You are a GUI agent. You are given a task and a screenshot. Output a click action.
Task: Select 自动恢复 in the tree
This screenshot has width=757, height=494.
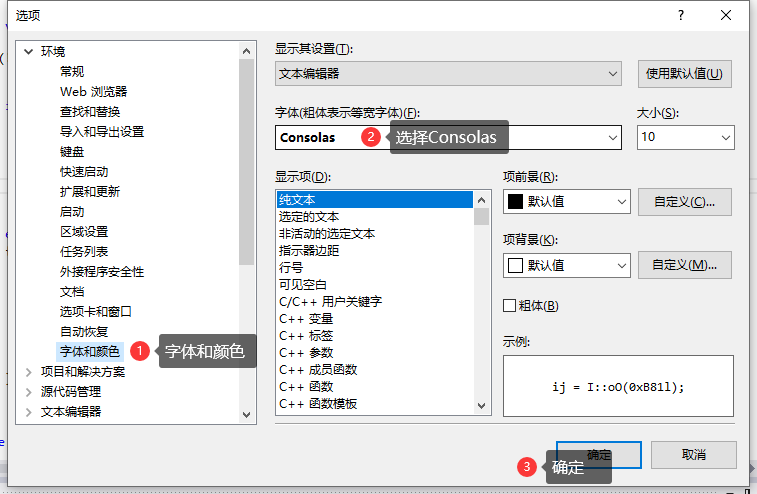(x=84, y=332)
